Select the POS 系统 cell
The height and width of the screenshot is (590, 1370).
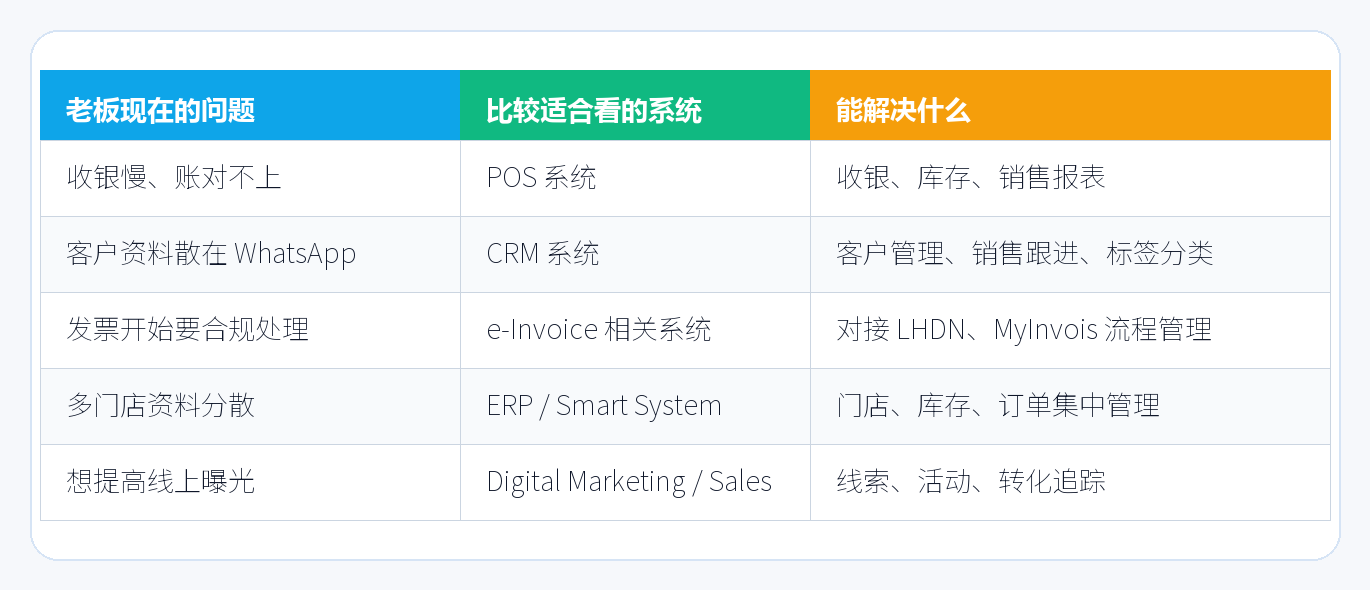[635, 178]
